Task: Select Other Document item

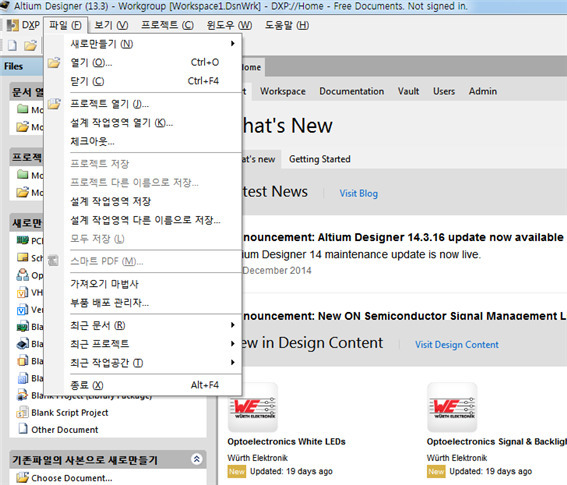Action: [65, 430]
